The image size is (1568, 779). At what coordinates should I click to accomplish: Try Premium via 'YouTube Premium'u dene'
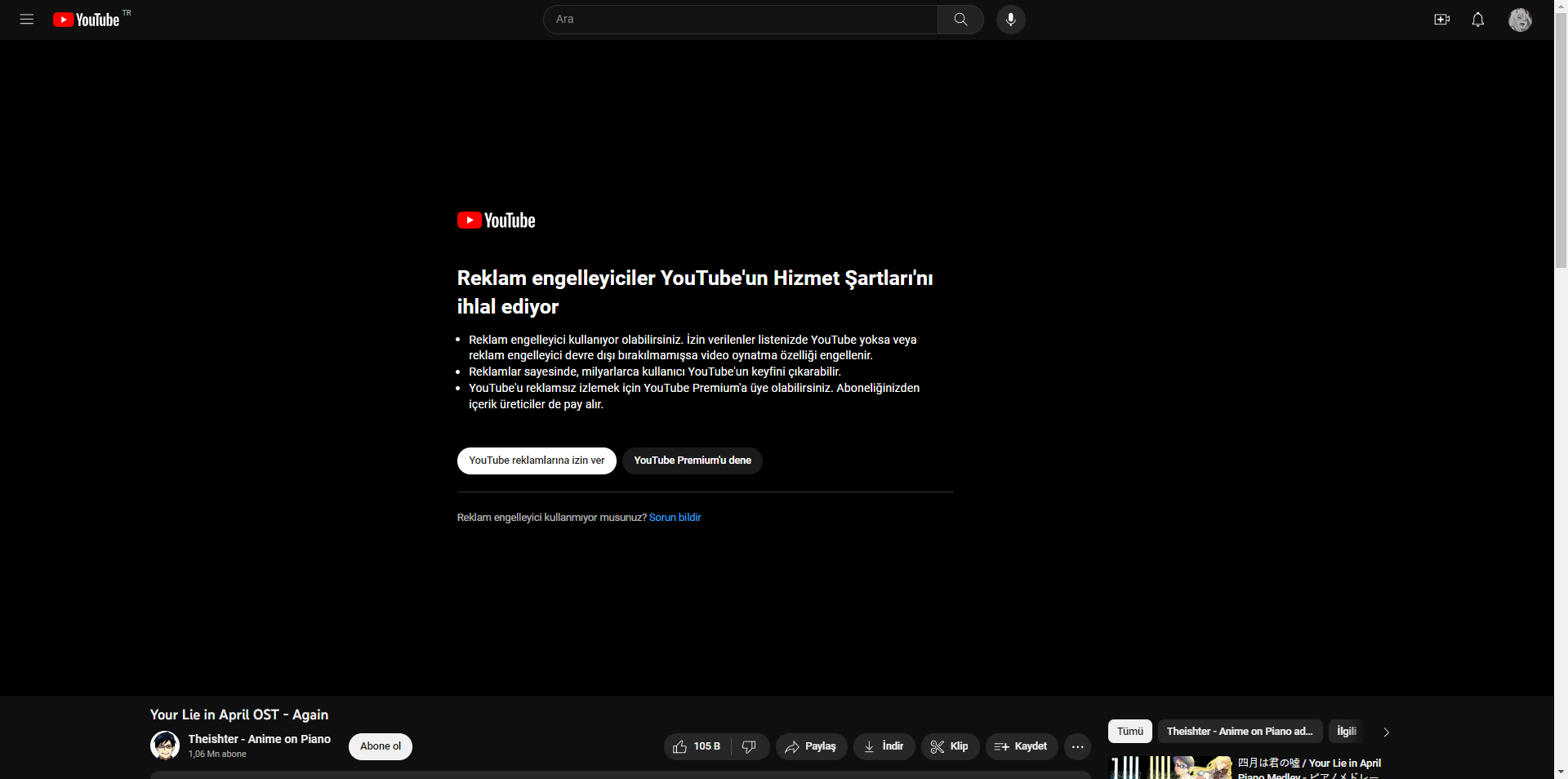[x=693, y=461]
